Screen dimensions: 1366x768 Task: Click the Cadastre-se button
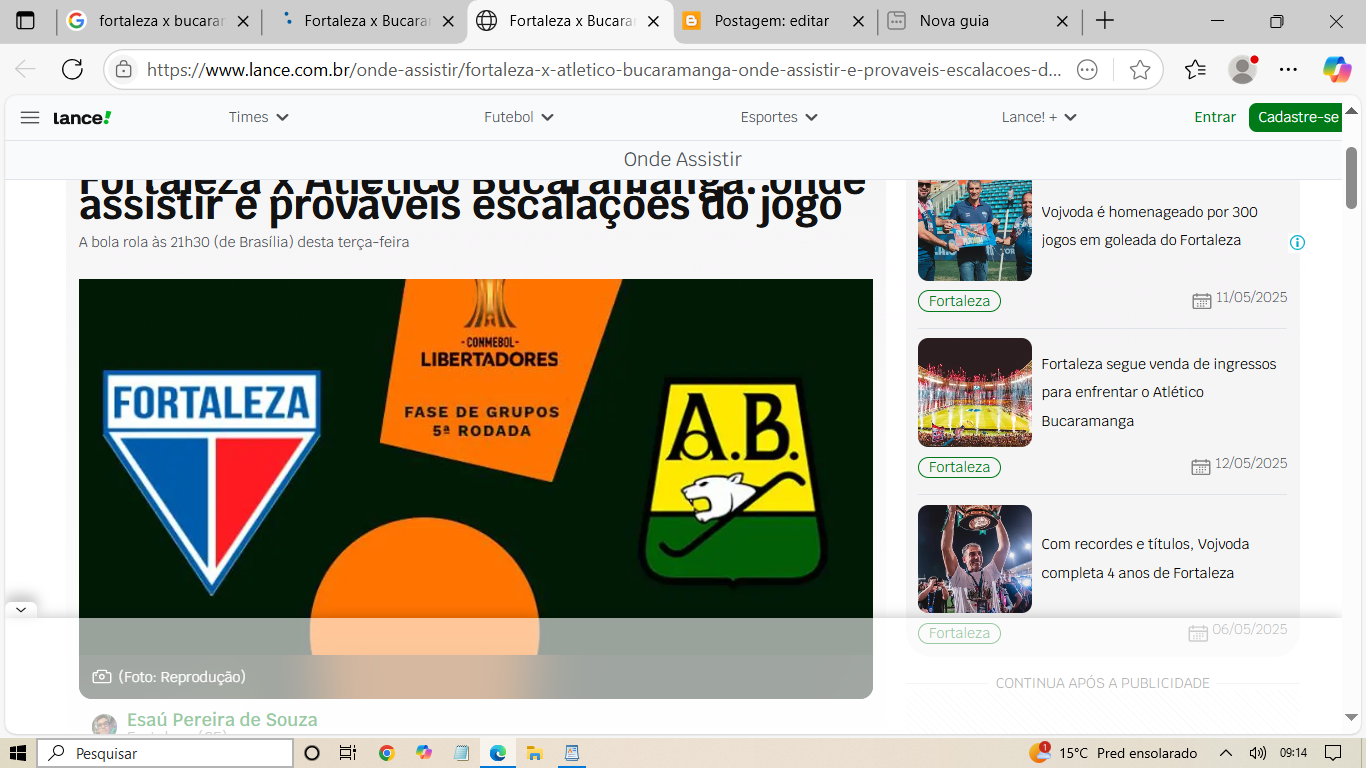1298,117
